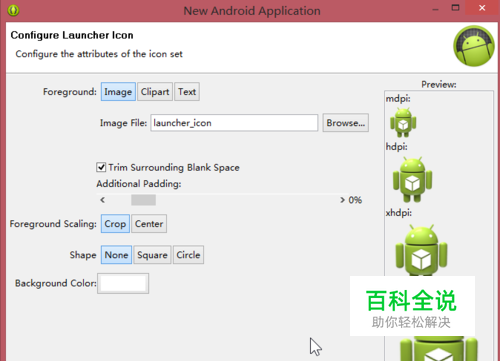Screen dimensions: 500x361
Task: Click the Additional Padding slider track
Action: click(222, 200)
